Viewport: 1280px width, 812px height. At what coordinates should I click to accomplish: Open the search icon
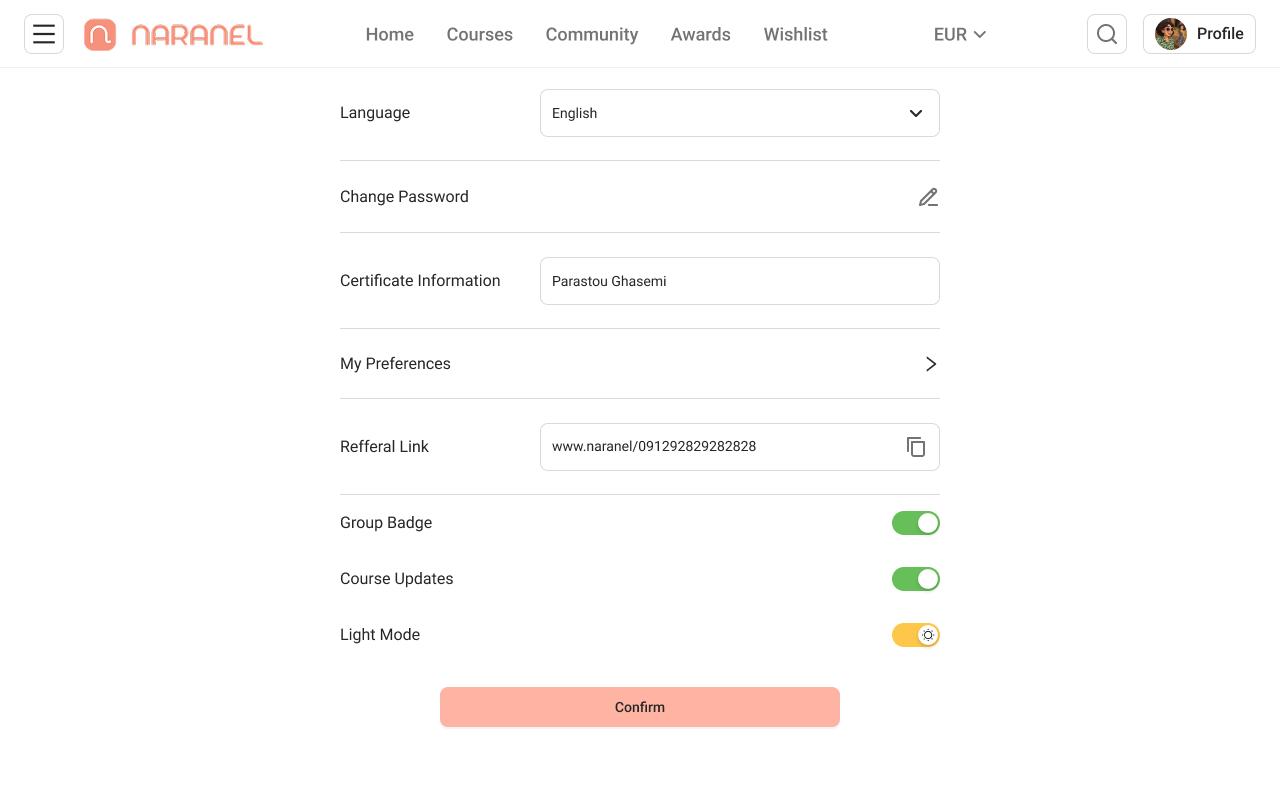point(1107,34)
